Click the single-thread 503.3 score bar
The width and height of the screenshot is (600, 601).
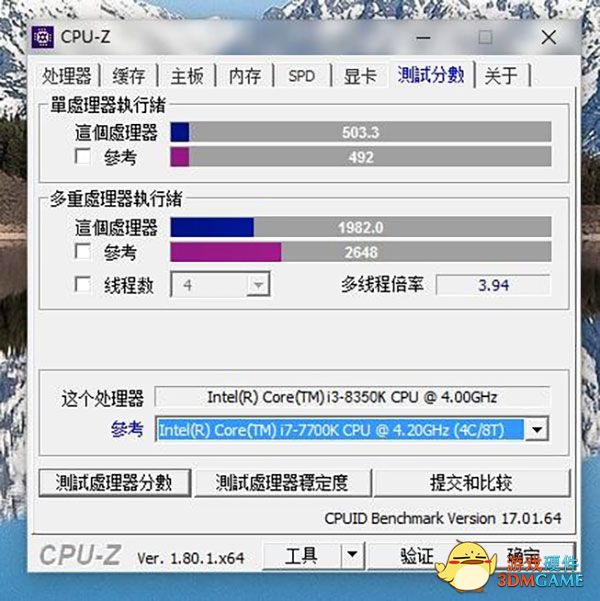coord(361,132)
